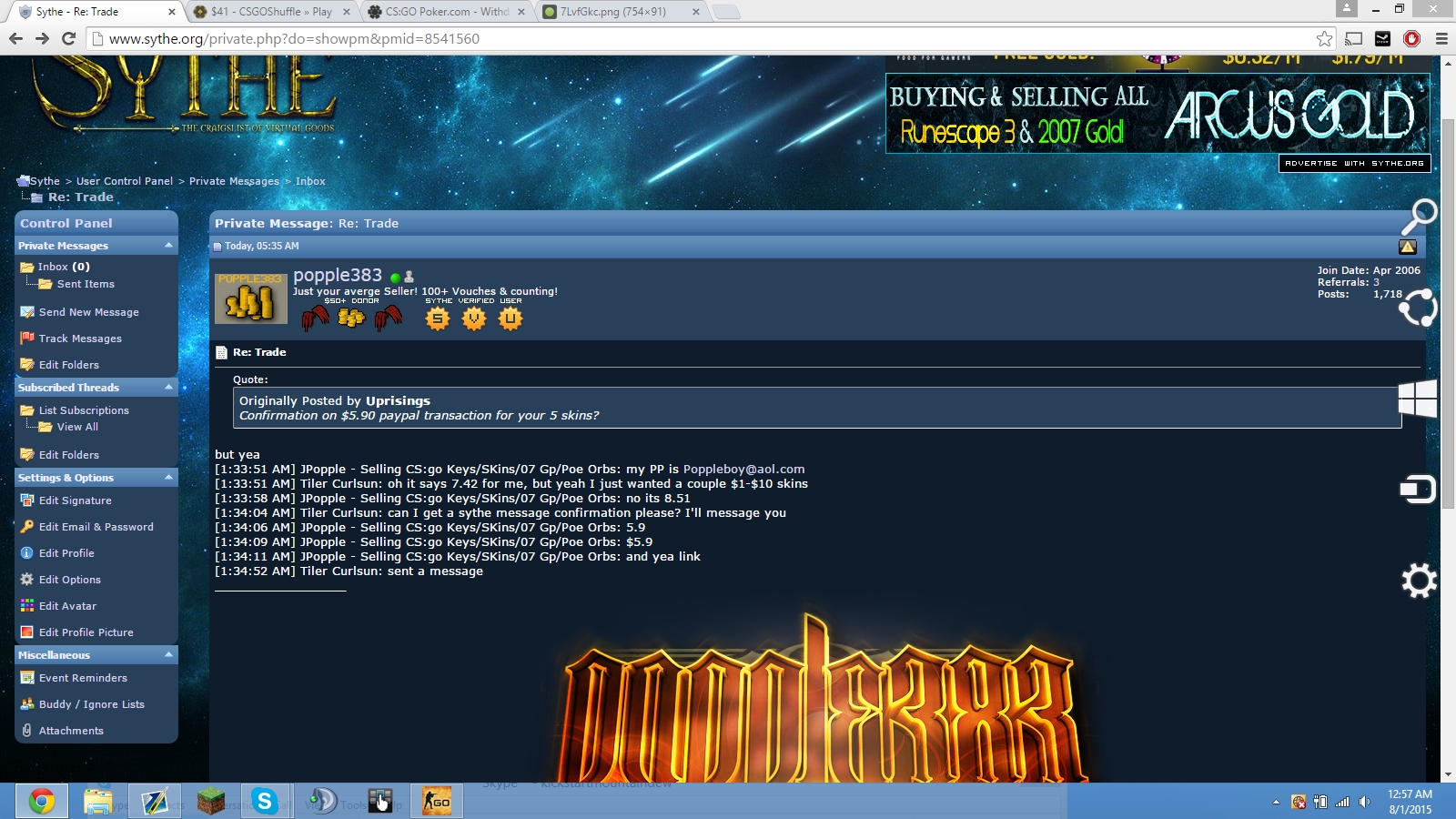Click Advertise with Sythe.org button
Image resolution: width=1456 pixels, height=819 pixels.
click(1355, 163)
